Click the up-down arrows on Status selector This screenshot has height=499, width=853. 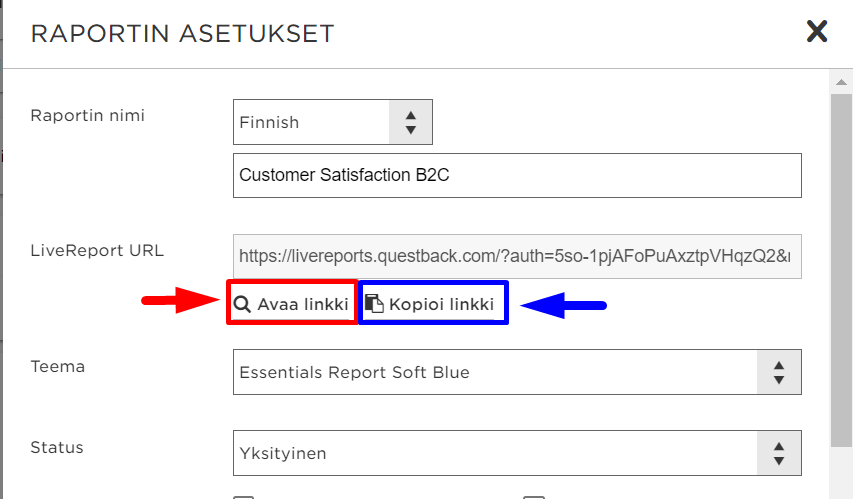[779, 453]
